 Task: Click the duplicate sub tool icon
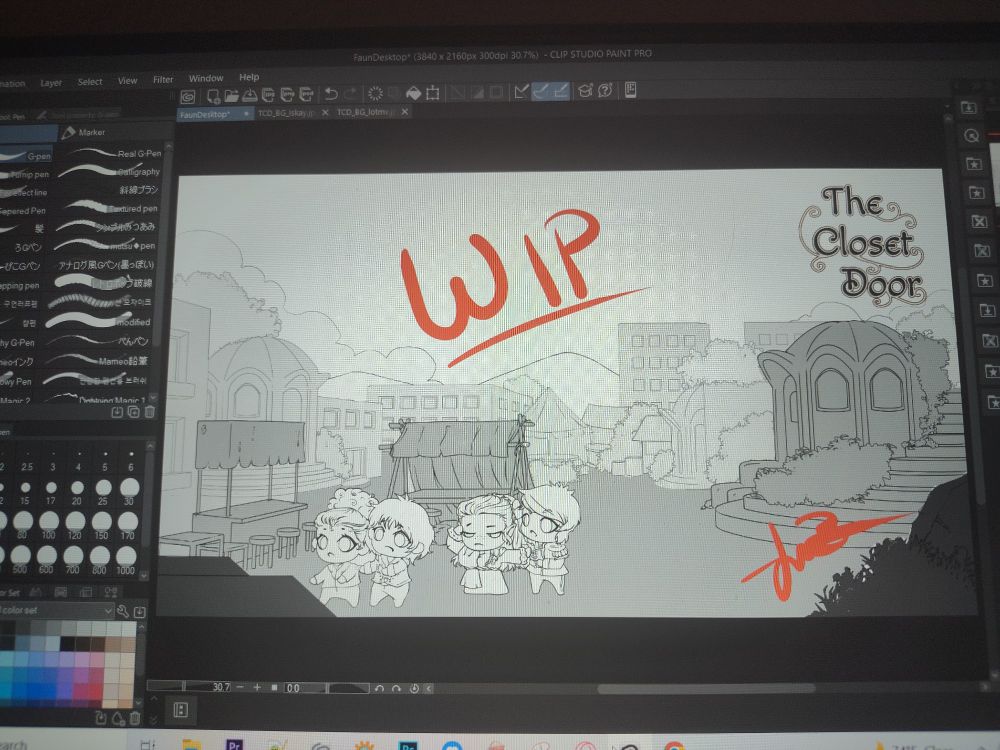(x=133, y=412)
